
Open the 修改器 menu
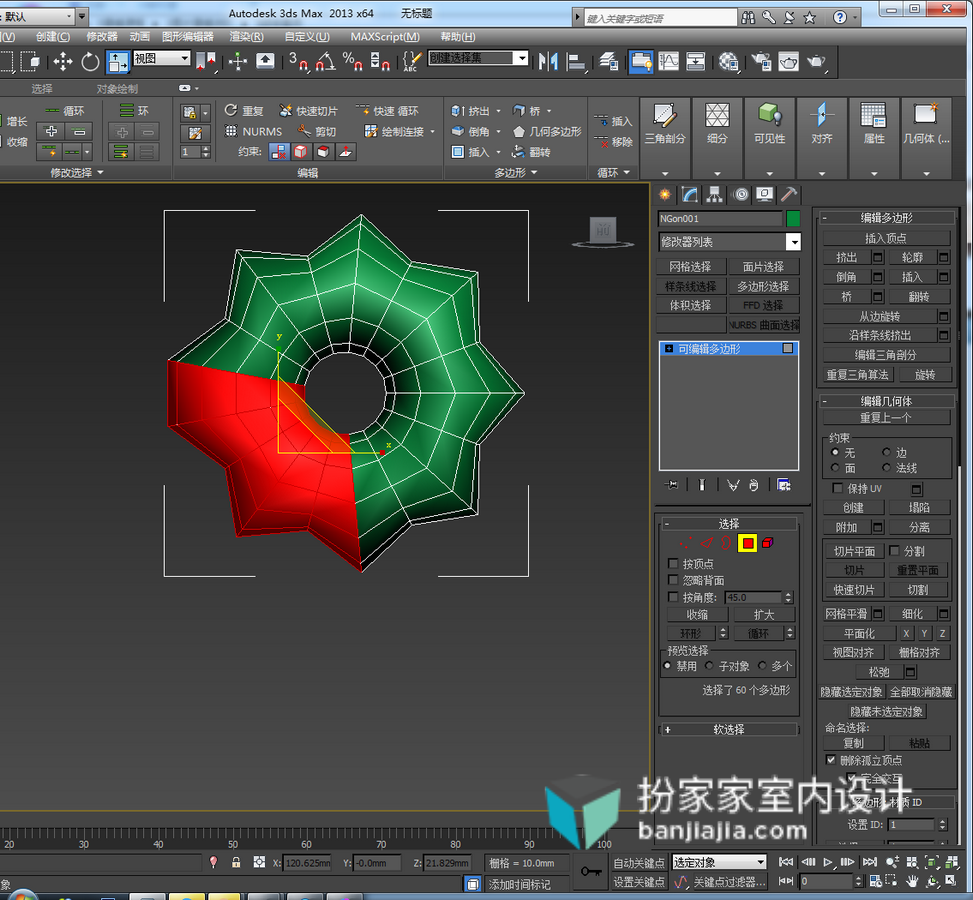pos(102,37)
